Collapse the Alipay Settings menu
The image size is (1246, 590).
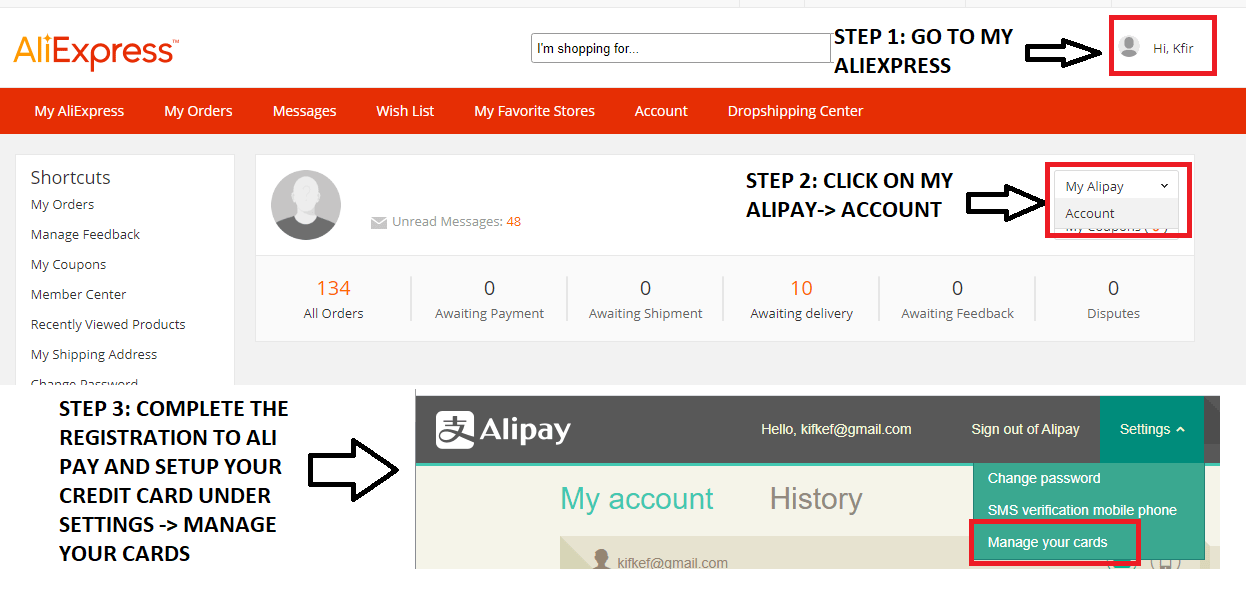coord(1152,429)
